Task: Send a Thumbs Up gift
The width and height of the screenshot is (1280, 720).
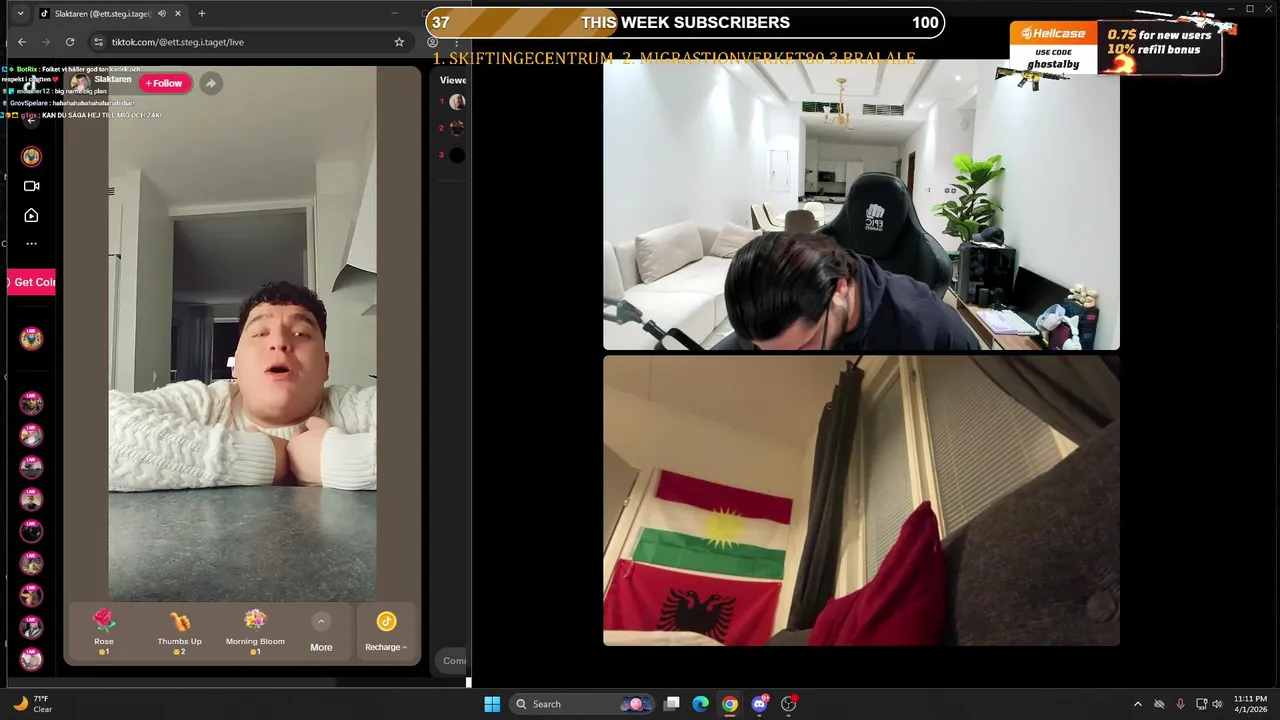Action: pos(180,632)
